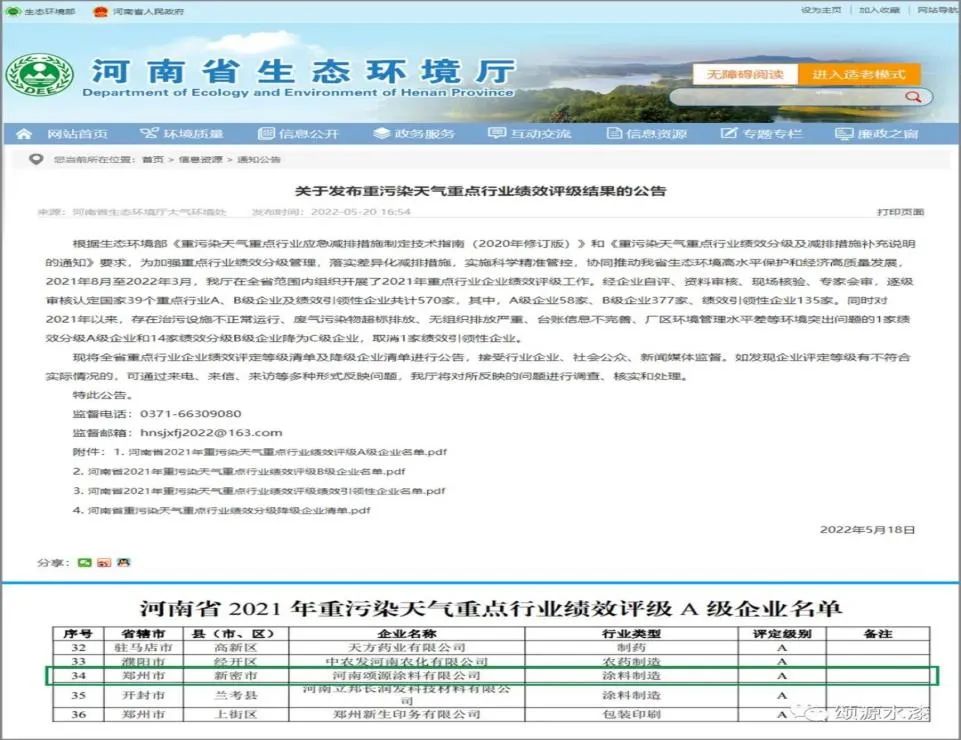Click the 评定级别 column header

tap(782, 633)
